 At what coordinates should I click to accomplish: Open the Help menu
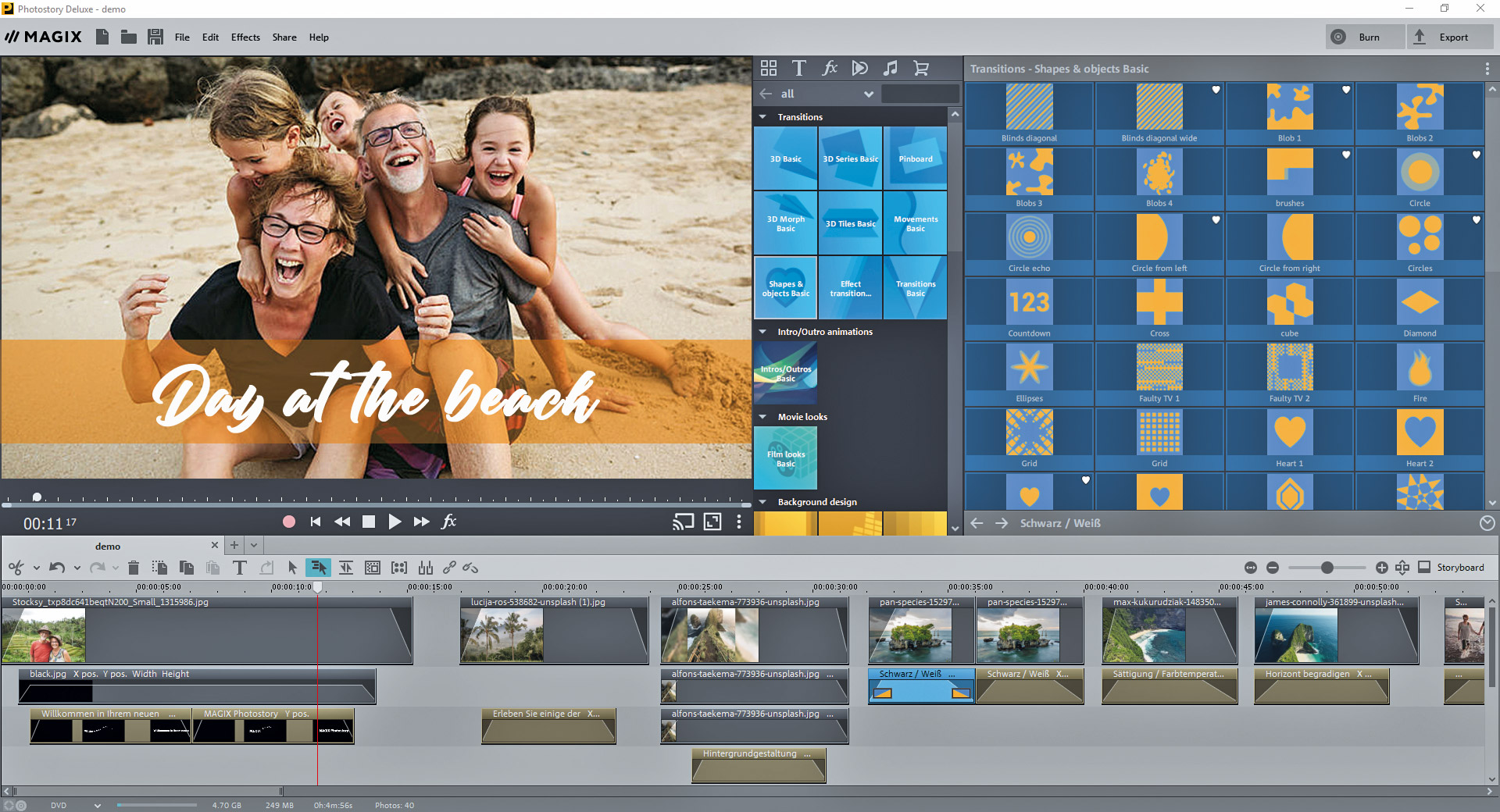(319, 37)
